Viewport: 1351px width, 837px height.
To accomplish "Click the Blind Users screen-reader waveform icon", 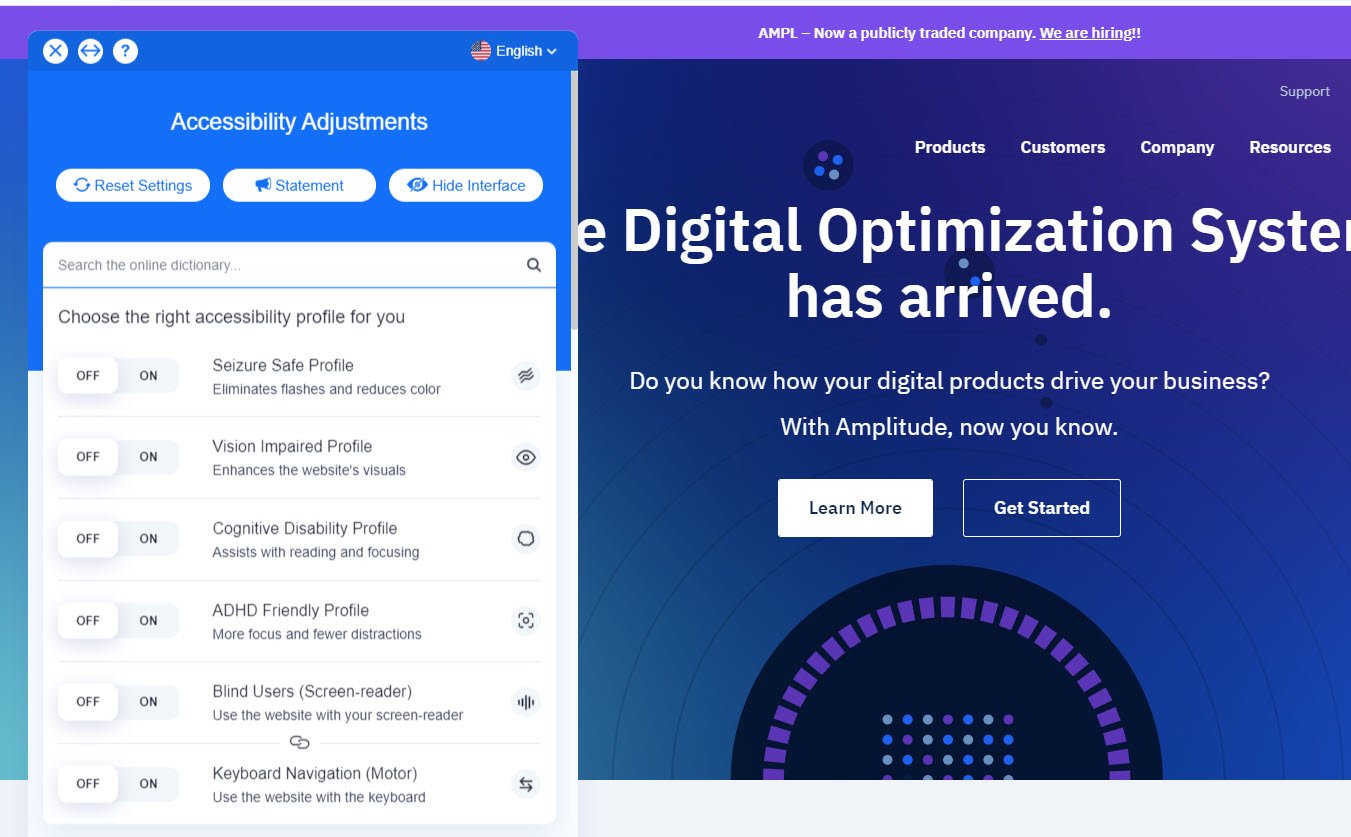I will point(525,702).
